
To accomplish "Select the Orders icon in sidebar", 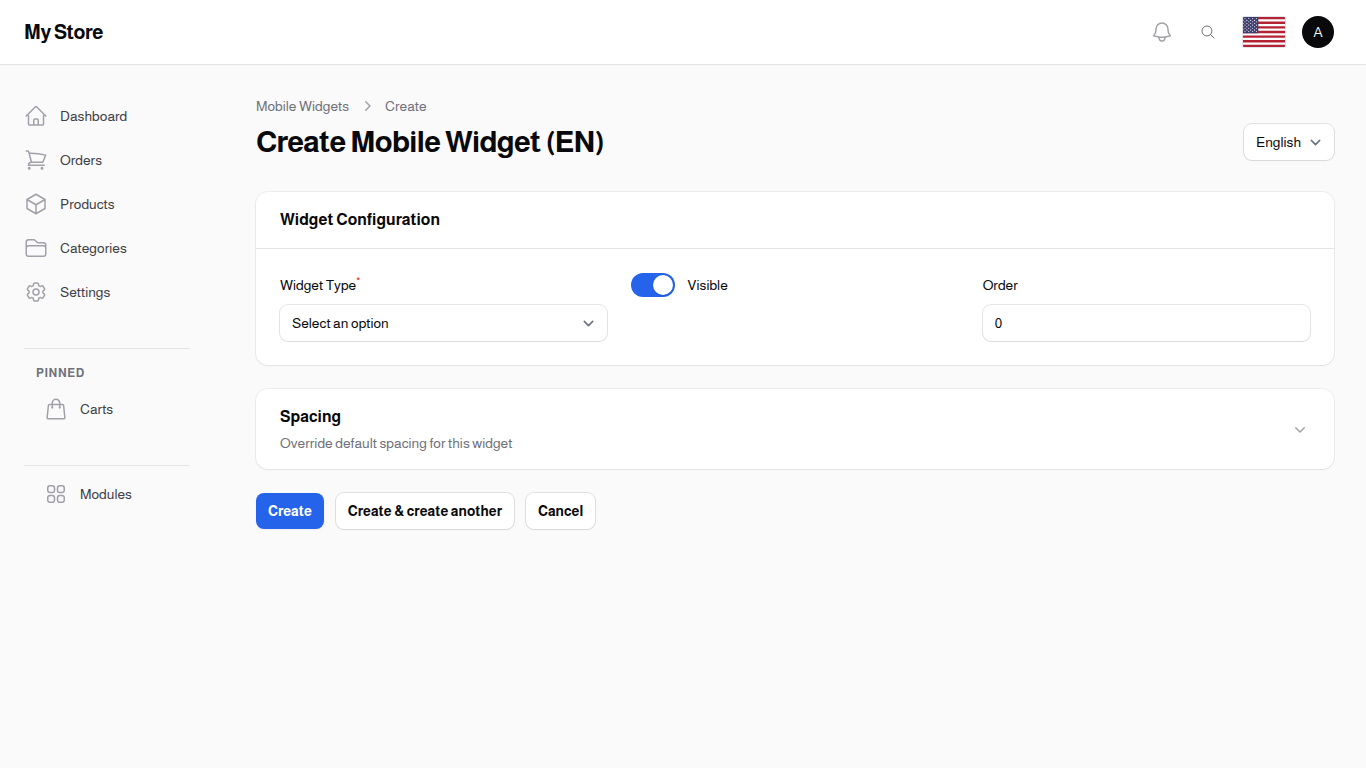I will pos(36,160).
